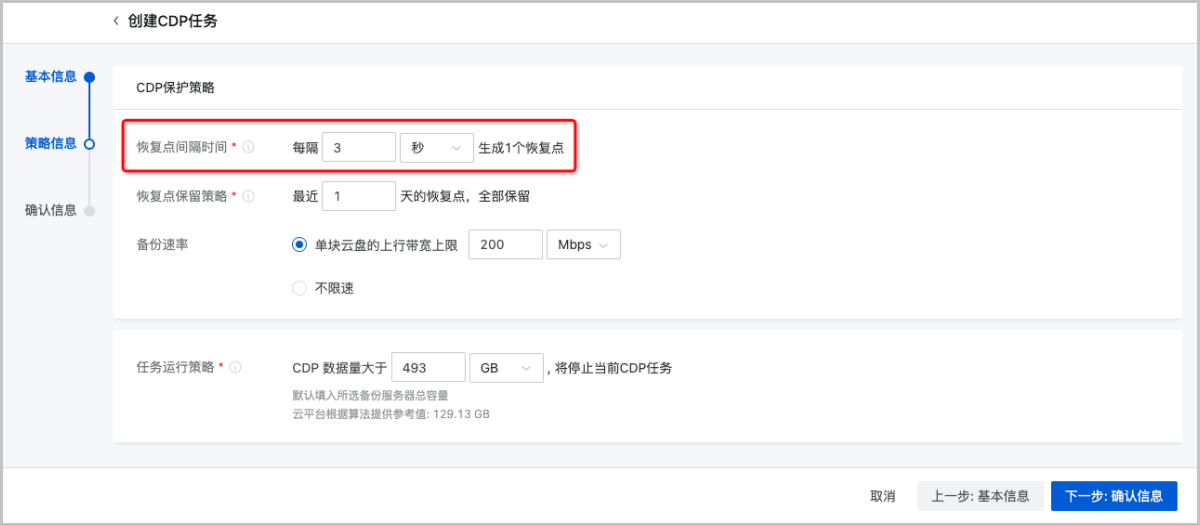Click the 策略信息 step circle indicator

coord(89,144)
